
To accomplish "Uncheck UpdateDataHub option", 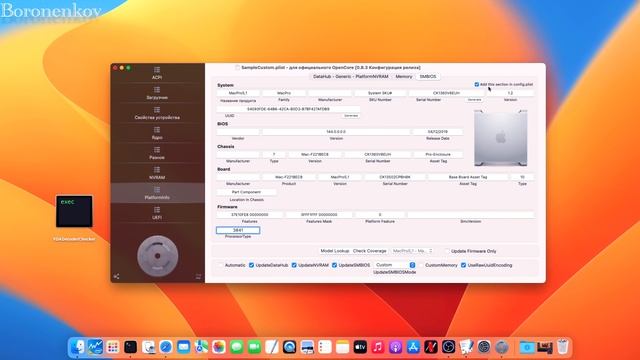I will point(251,265).
